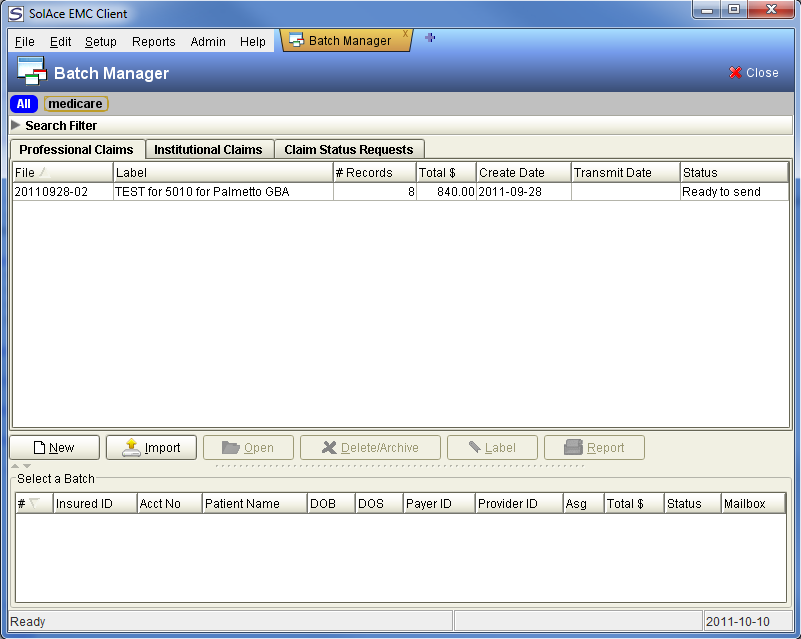The width and height of the screenshot is (801, 639).
Task: Click the SolAce logo in the title bar
Action: (x=14, y=13)
